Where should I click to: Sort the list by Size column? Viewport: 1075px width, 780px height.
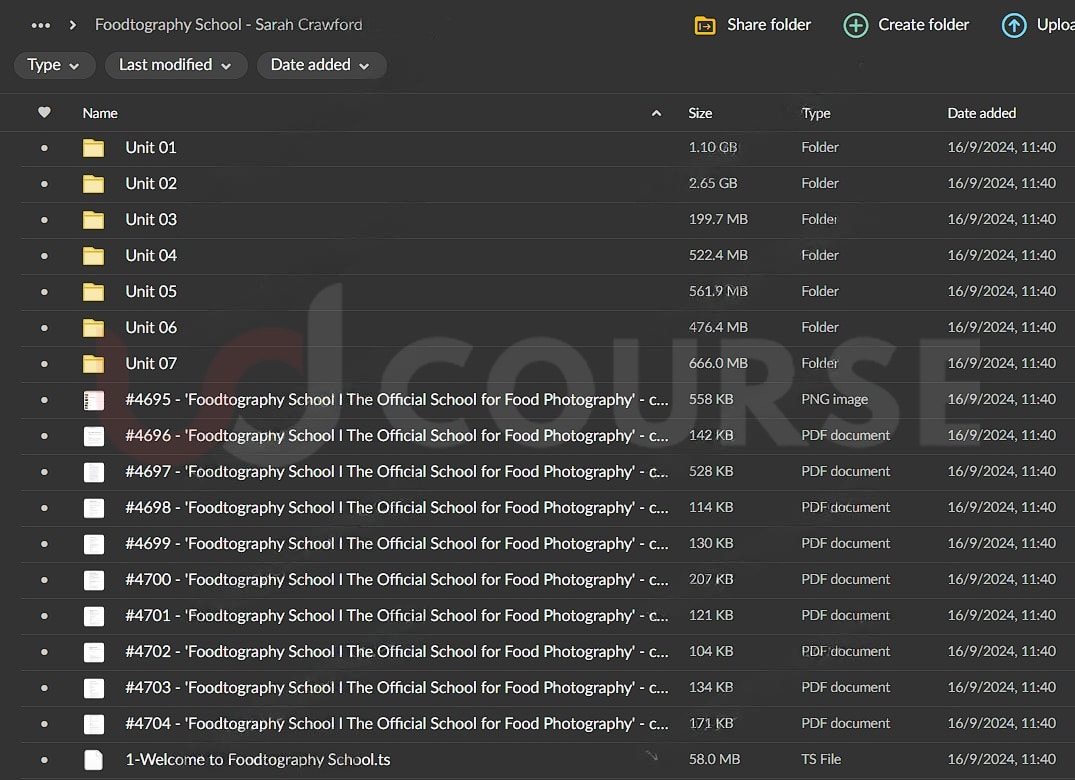pyautogui.click(x=700, y=113)
